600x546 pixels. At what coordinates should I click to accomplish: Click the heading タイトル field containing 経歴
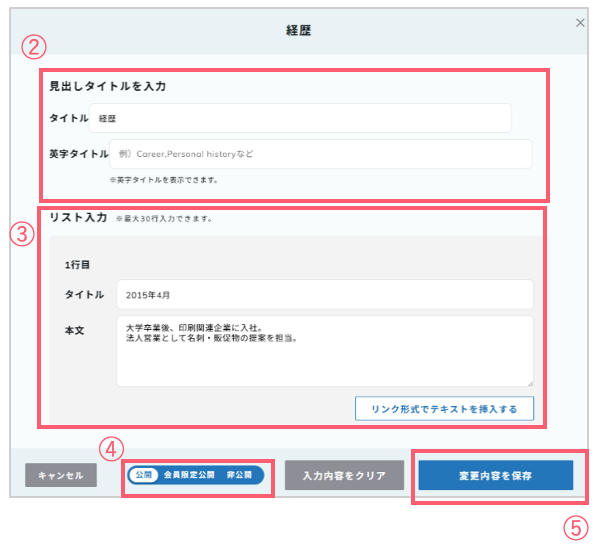[x=300, y=118]
